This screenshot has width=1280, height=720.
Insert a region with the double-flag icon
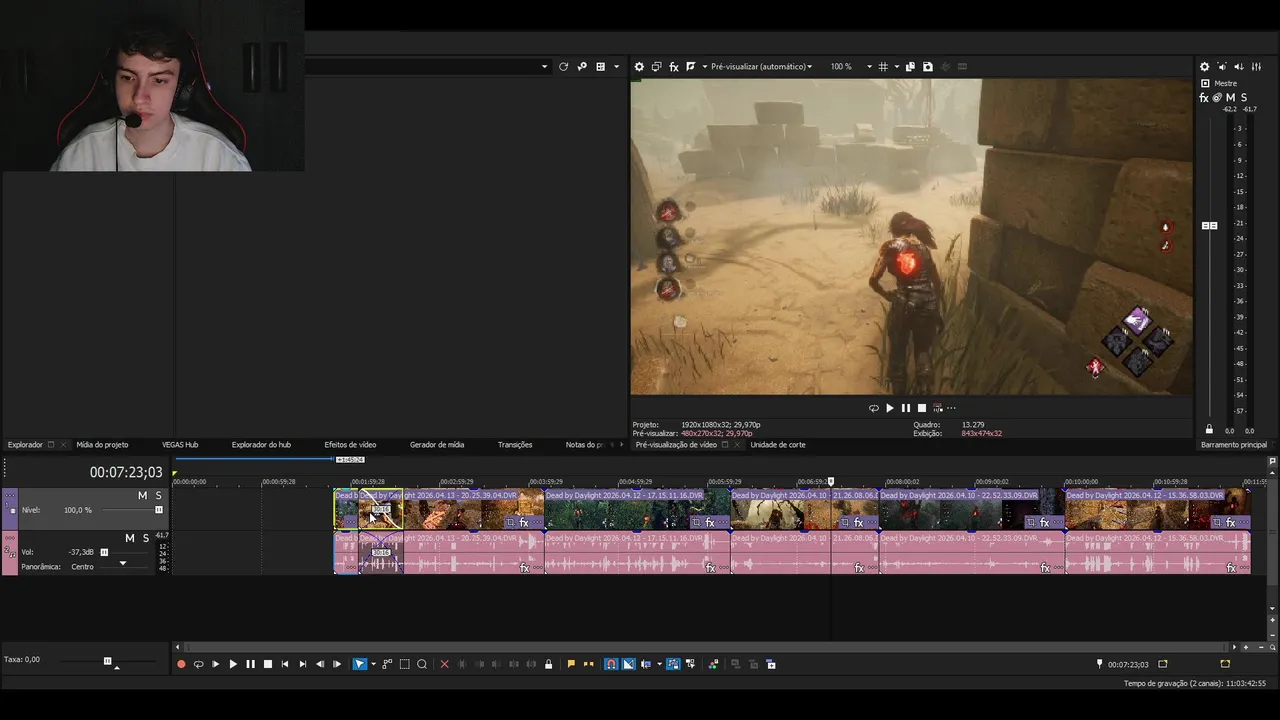pyautogui.click(x=588, y=664)
